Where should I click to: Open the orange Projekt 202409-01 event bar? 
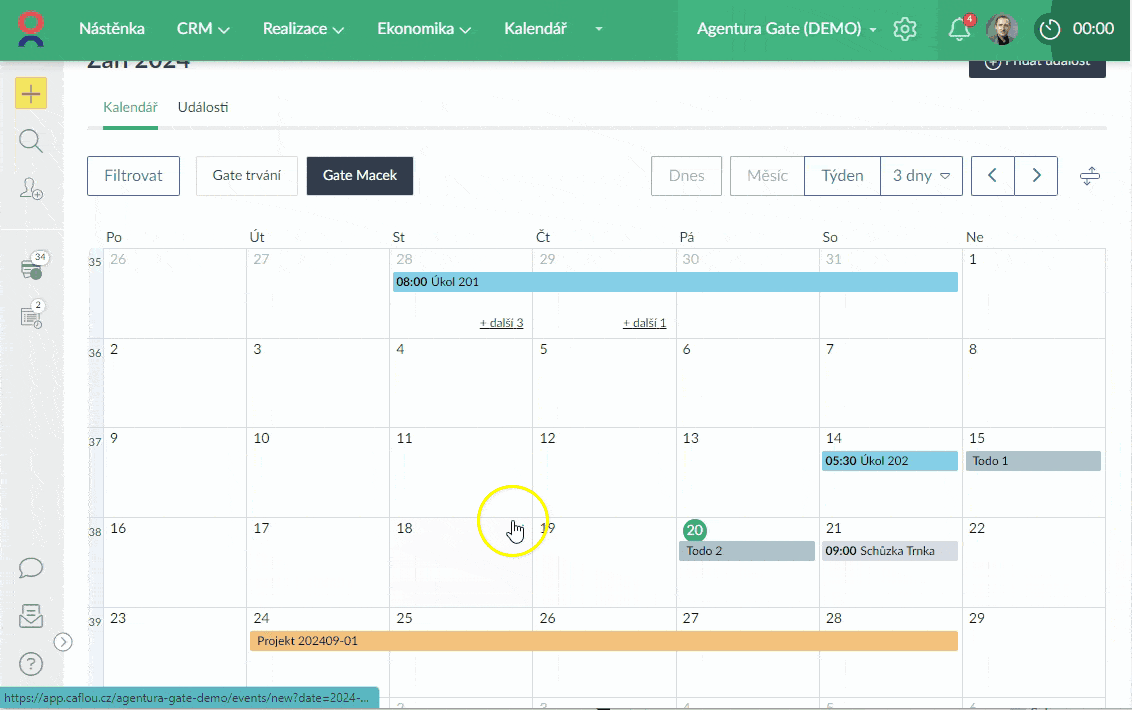click(x=603, y=641)
